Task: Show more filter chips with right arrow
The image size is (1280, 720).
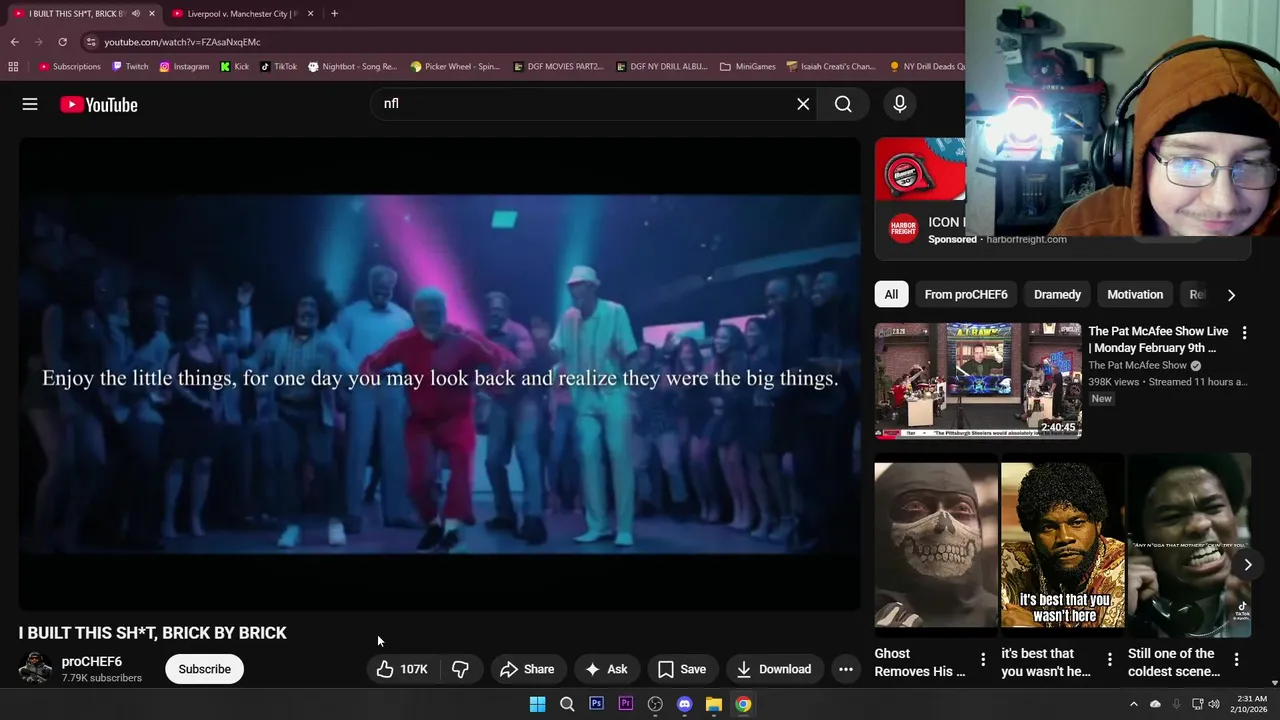Action: 1231,295
